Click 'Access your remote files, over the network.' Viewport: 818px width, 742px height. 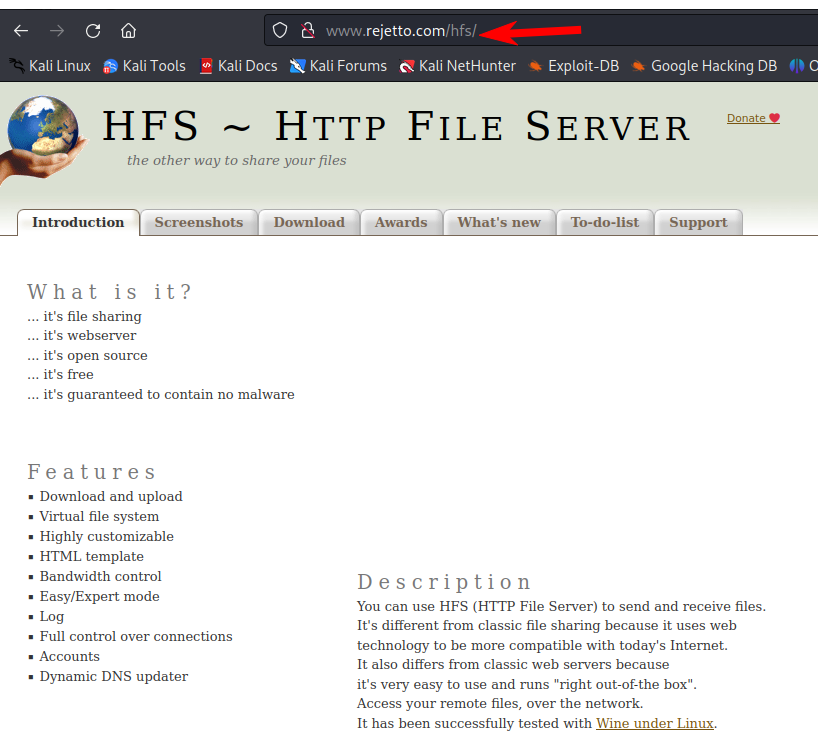click(500, 703)
